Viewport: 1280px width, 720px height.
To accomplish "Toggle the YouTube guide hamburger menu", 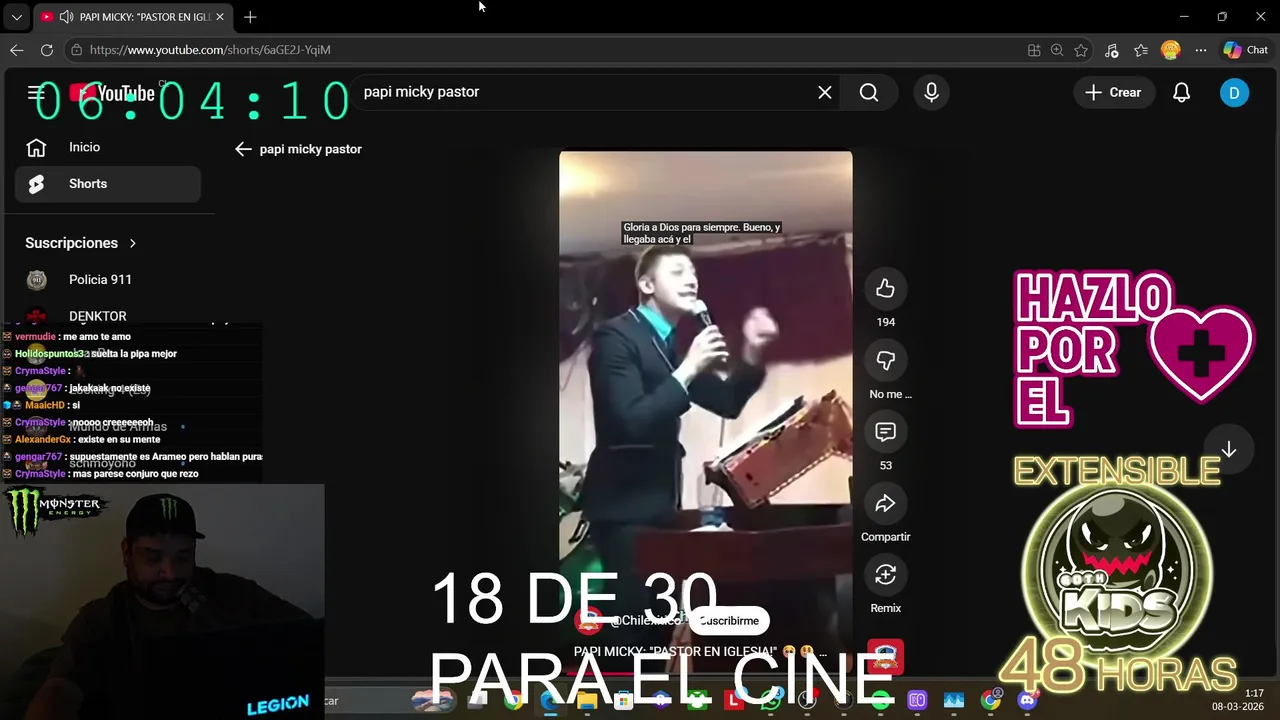I will coord(36,93).
